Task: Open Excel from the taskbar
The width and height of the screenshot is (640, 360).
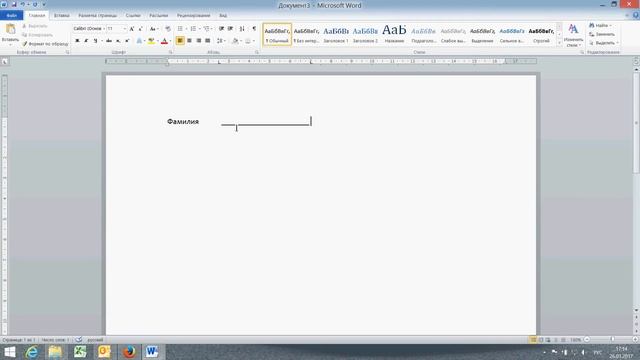Action: click(x=80, y=351)
